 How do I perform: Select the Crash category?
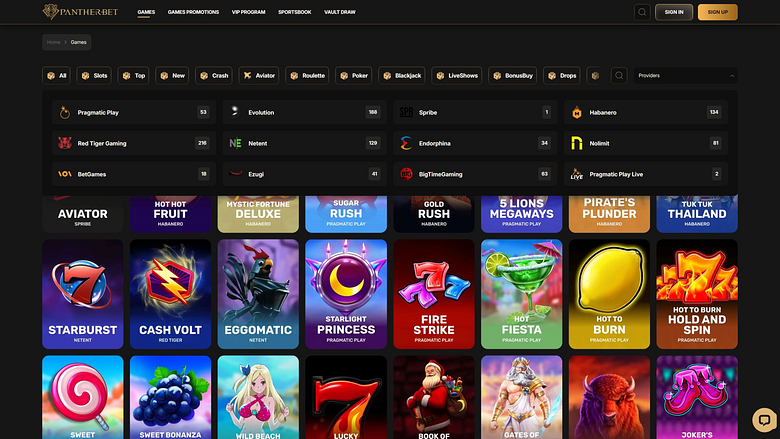[214, 76]
